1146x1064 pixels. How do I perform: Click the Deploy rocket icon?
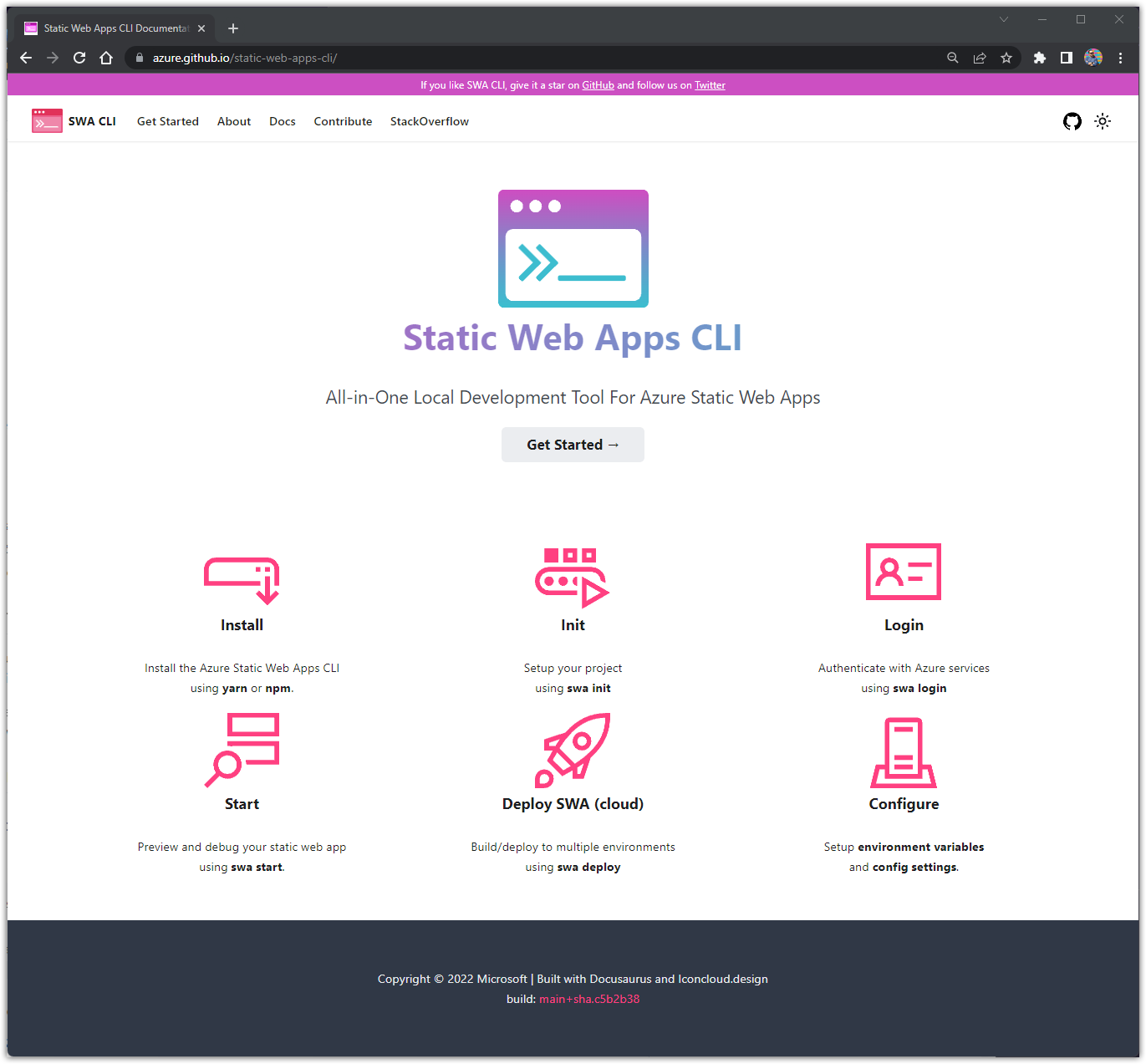click(x=573, y=750)
